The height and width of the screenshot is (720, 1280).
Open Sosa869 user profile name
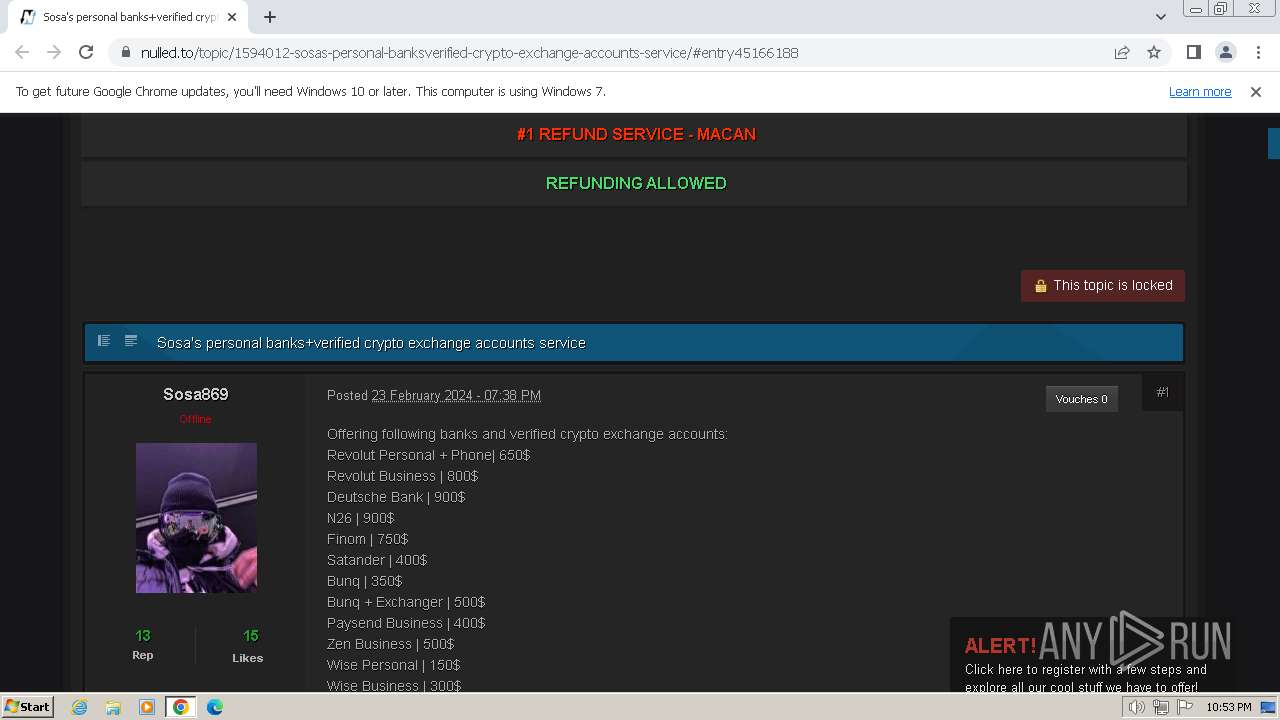point(196,394)
